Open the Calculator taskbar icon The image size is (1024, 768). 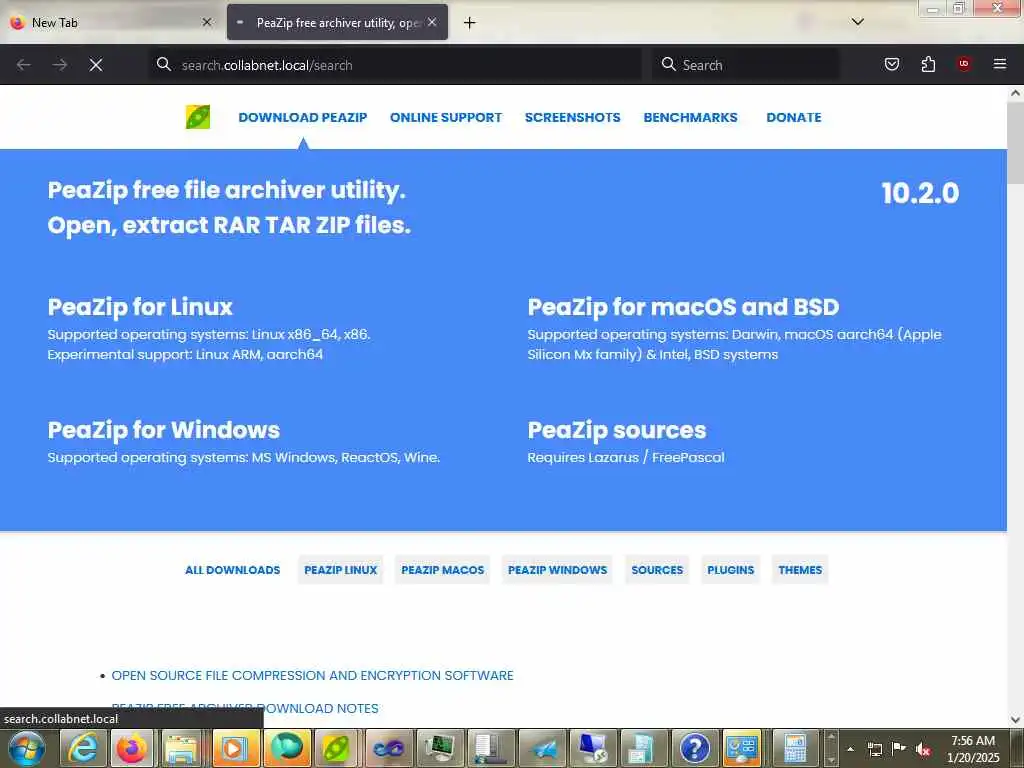coord(795,748)
